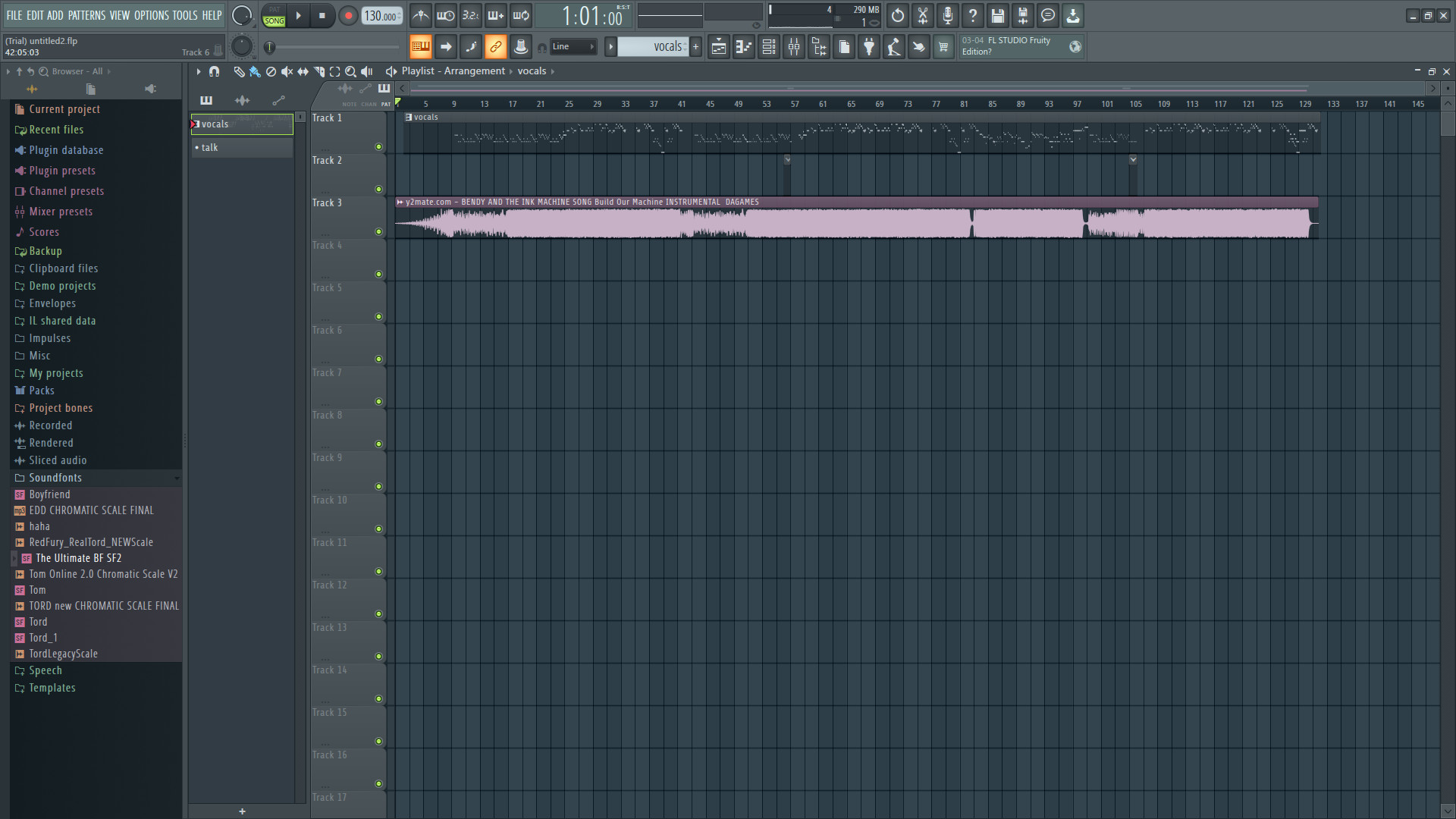
Task: Open the undo history icon
Action: pyautogui.click(x=897, y=15)
